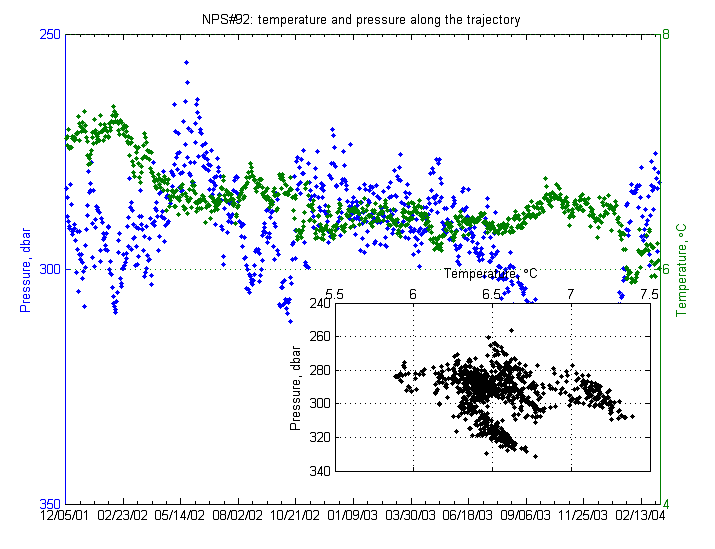Select the 02/23/02 date tick label

click(124, 517)
